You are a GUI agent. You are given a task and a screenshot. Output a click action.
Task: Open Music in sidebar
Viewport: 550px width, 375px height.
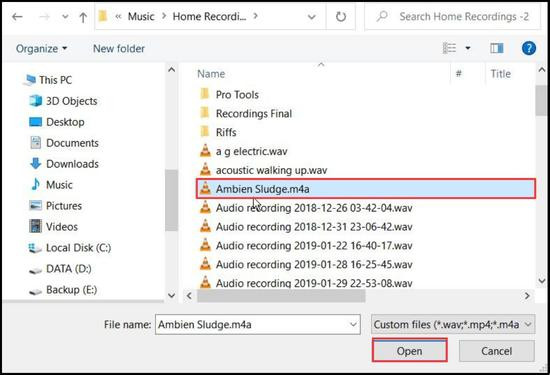(59, 185)
